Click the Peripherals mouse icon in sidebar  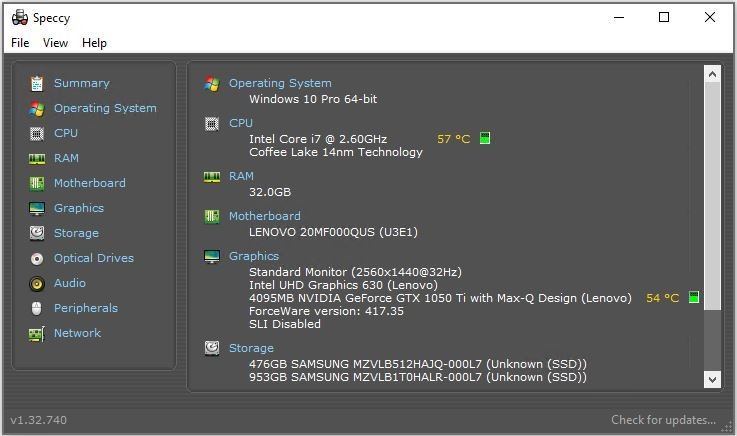point(37,308)
